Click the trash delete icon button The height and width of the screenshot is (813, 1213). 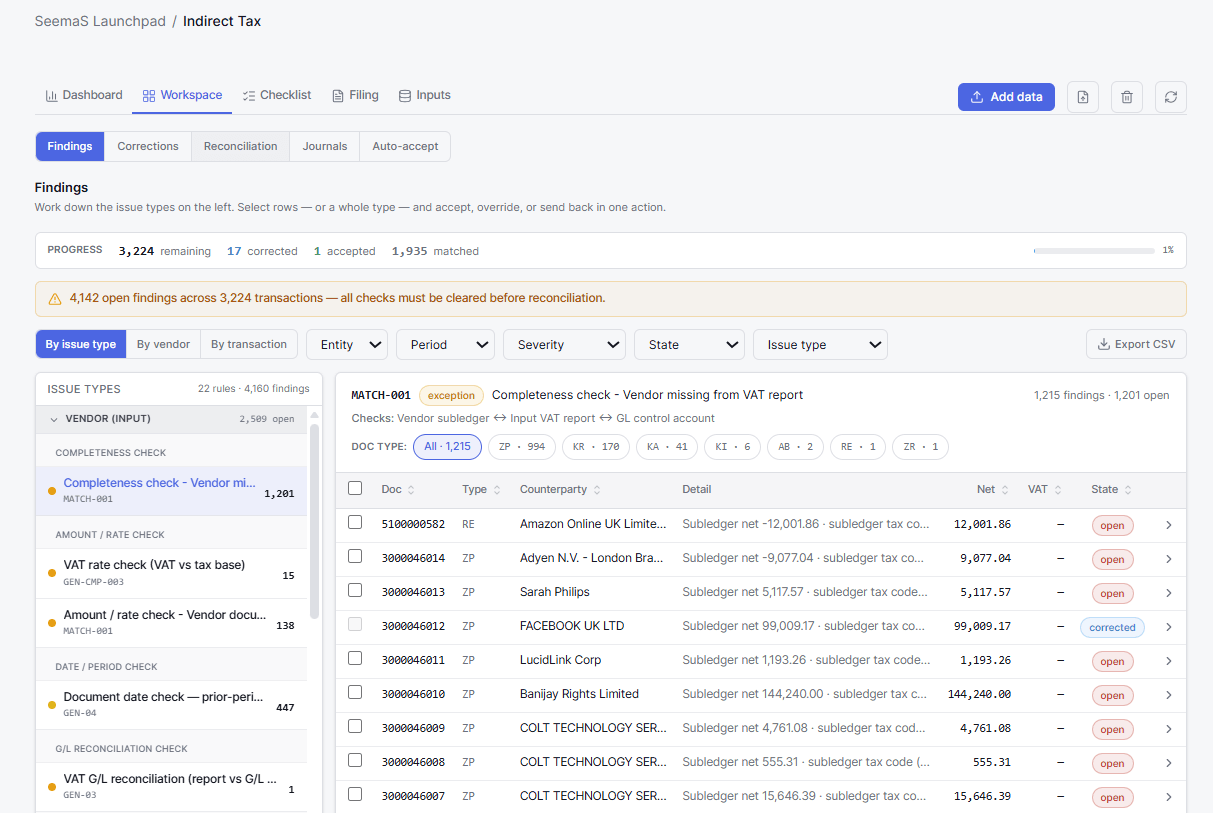pos(1127,97)
